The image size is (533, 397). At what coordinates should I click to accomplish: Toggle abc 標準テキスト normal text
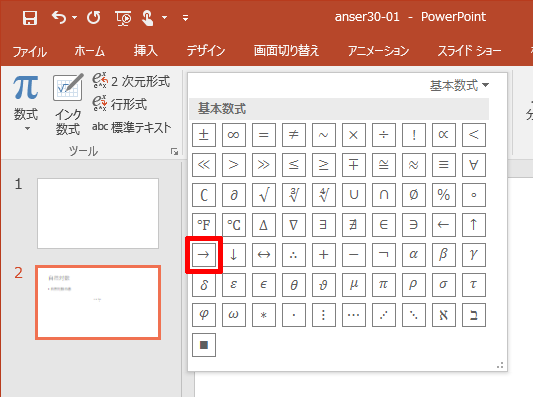coord(132,127)
